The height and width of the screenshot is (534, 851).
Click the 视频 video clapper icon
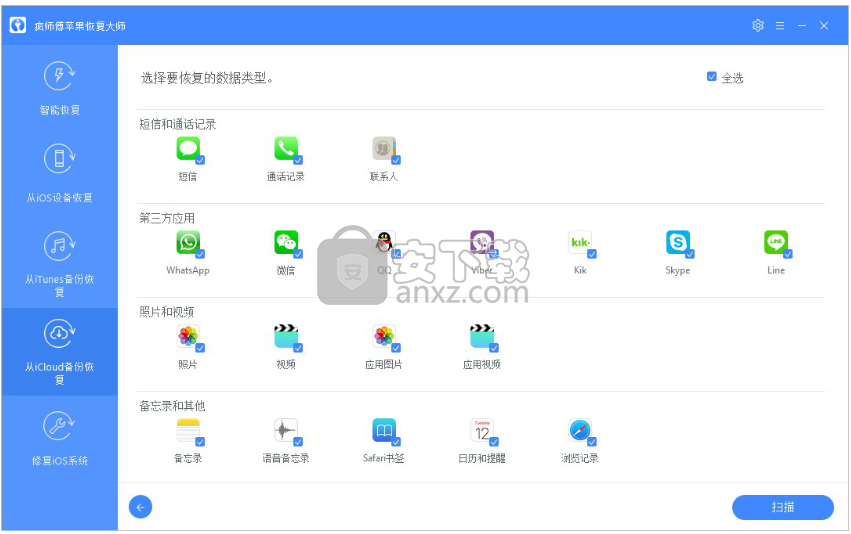[x=286, y=336]
